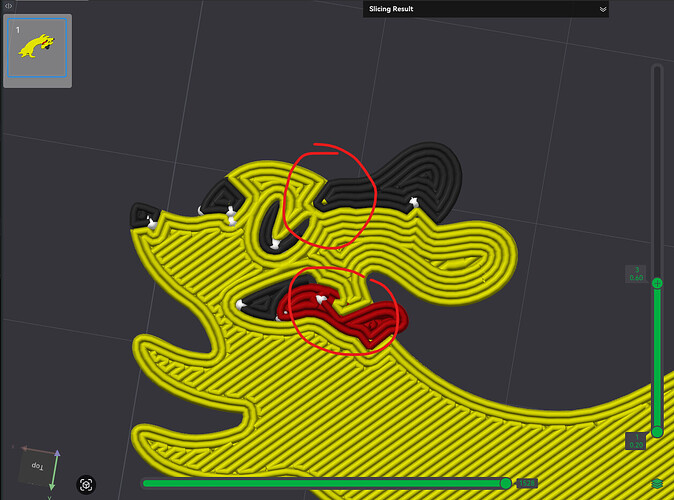
Task: Click the upper layer slider handle with plus
Action: pyautogui.click(x=657, y=283)
